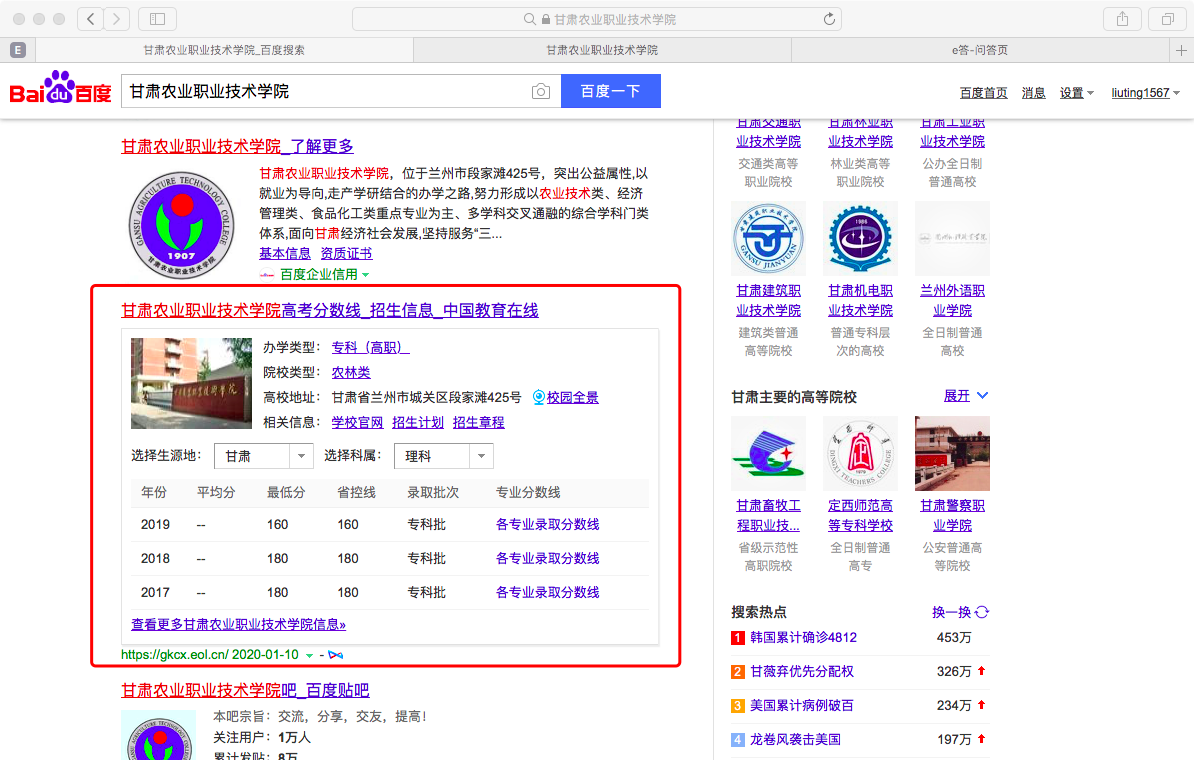Open the 招生计划 link
This screenshot has height=760, width=1194.
coord(418,422)
